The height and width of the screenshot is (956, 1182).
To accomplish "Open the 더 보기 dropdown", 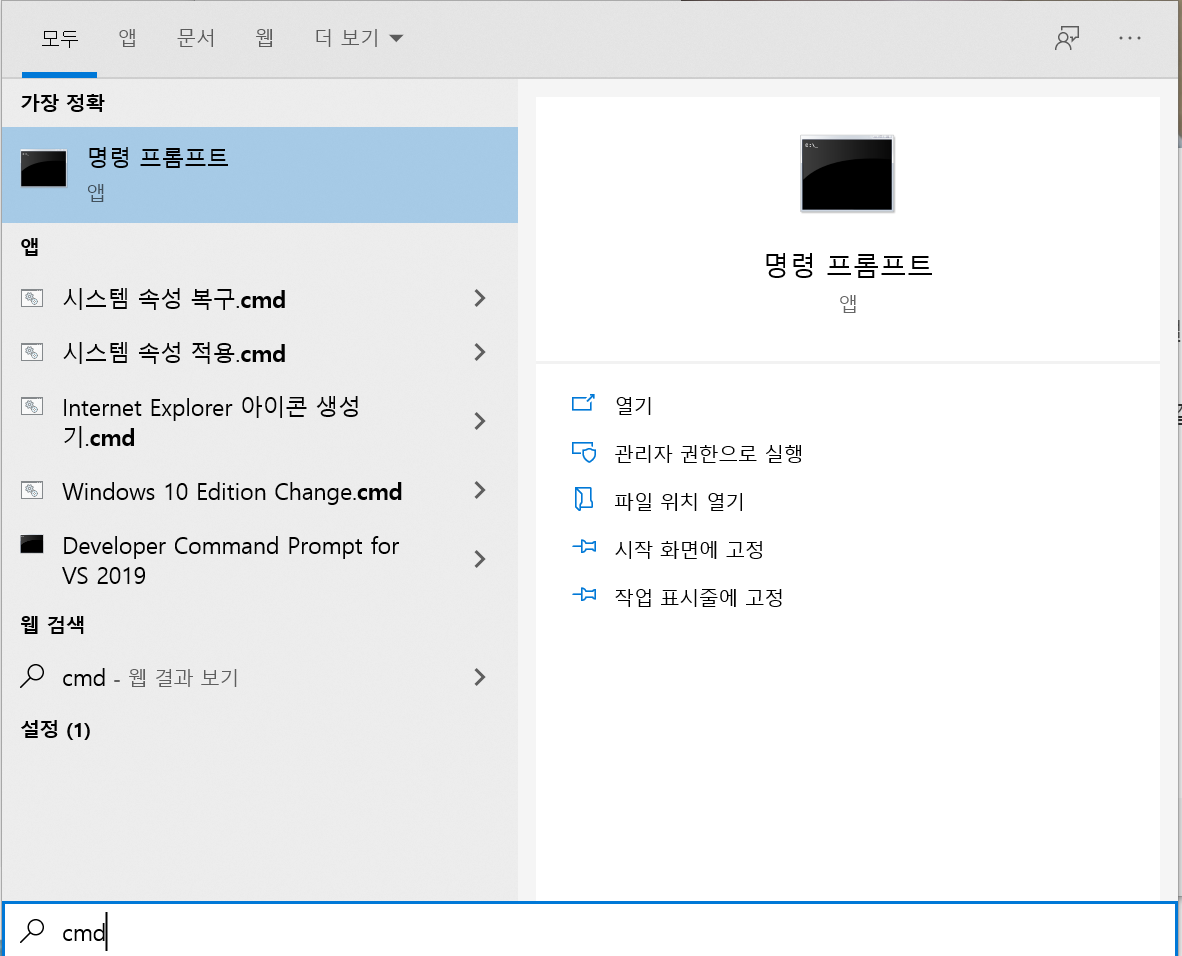I will pyautogui.click(x=359, y=38).
